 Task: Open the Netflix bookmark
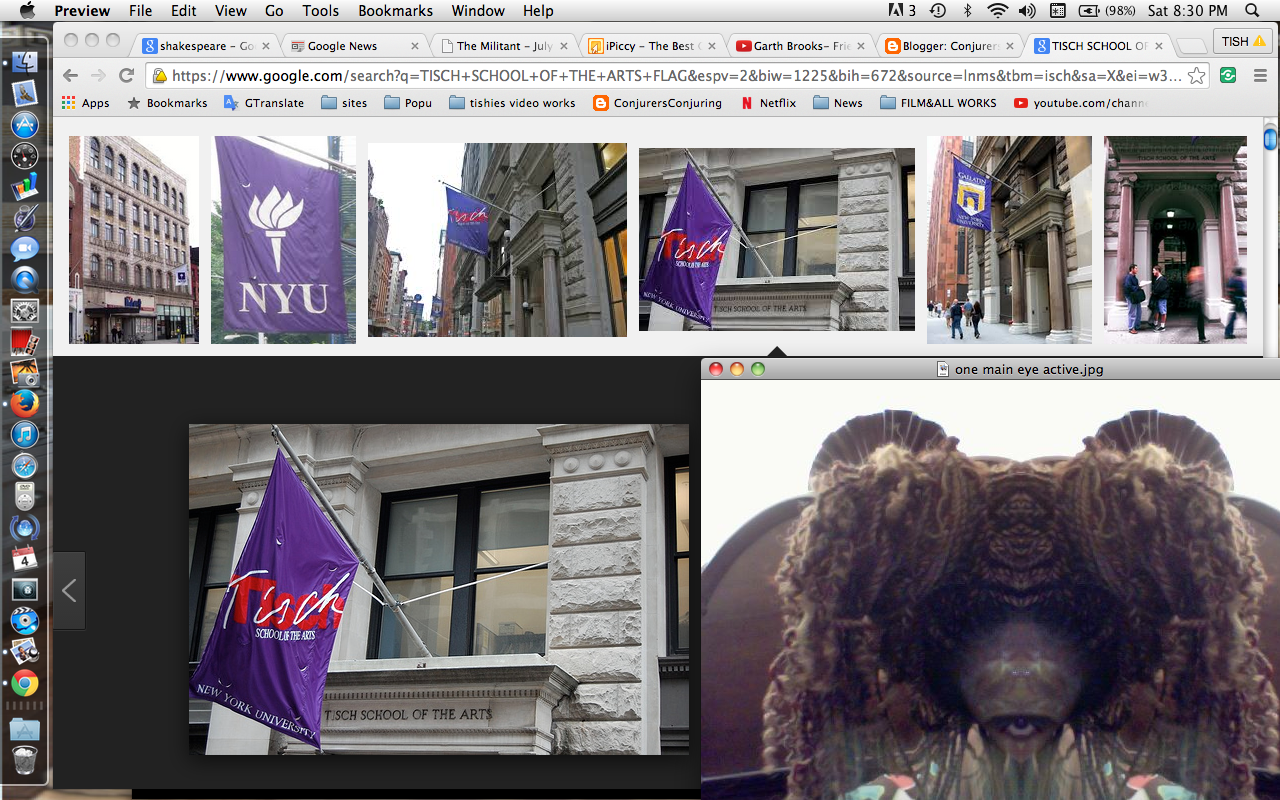tap(768, 103)
